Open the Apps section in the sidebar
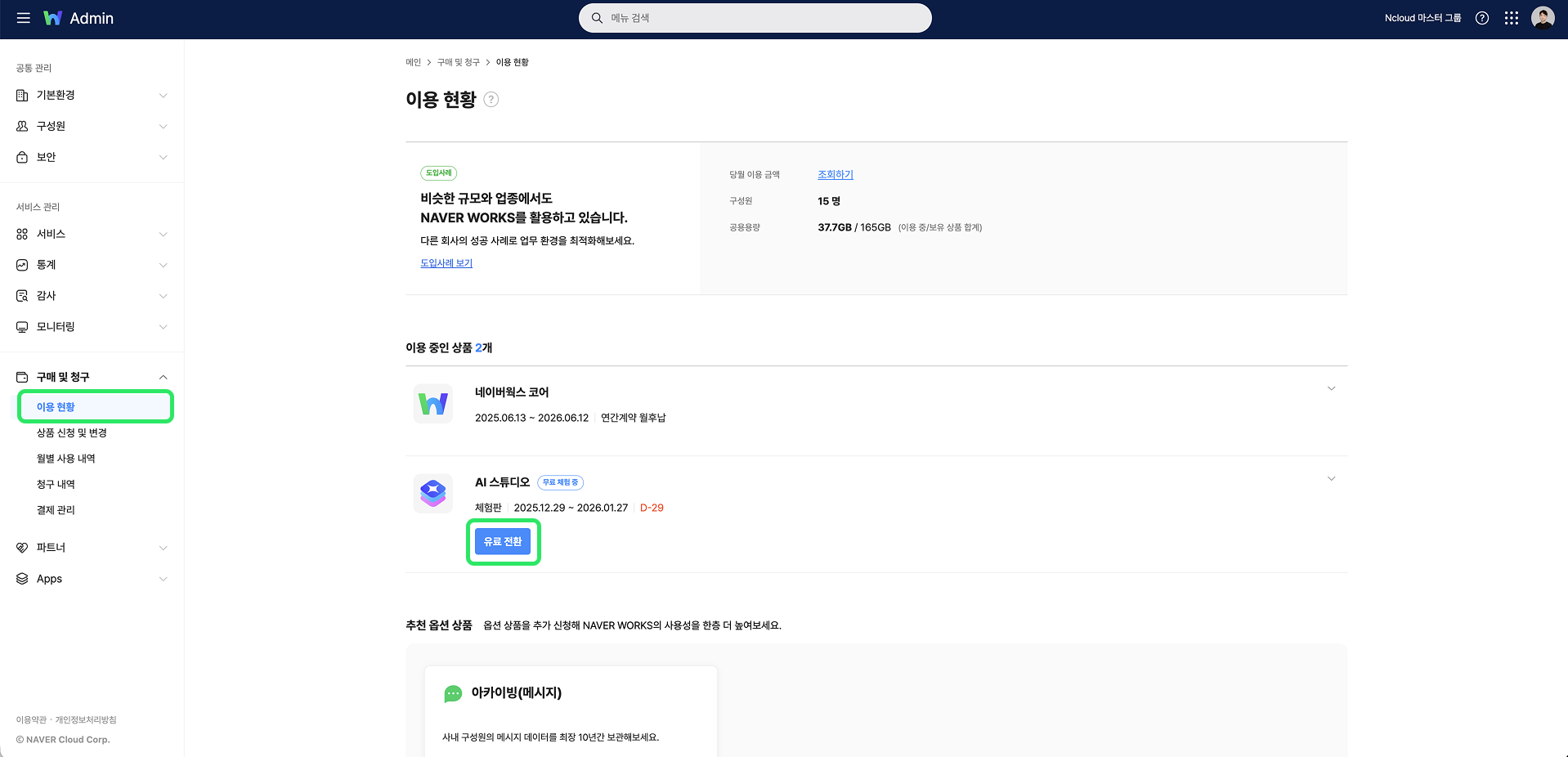This screenshot has height=757, width=1568. [49, 579]
